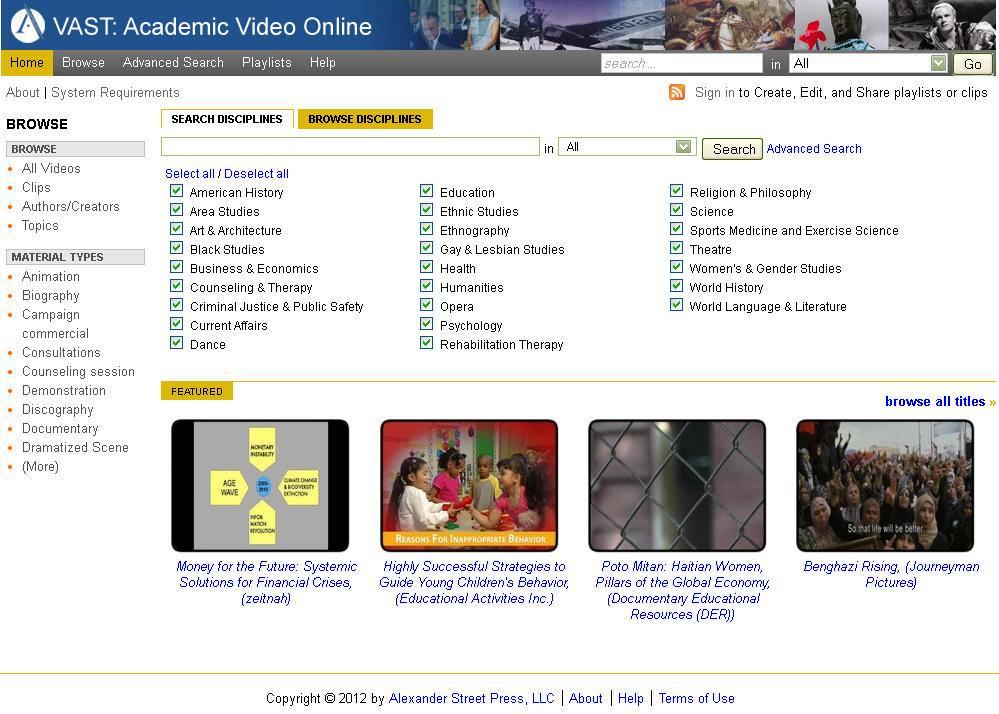Open the Playlists menu
Image resolution: width=999 pixels, height=714 pixels.
266,62
